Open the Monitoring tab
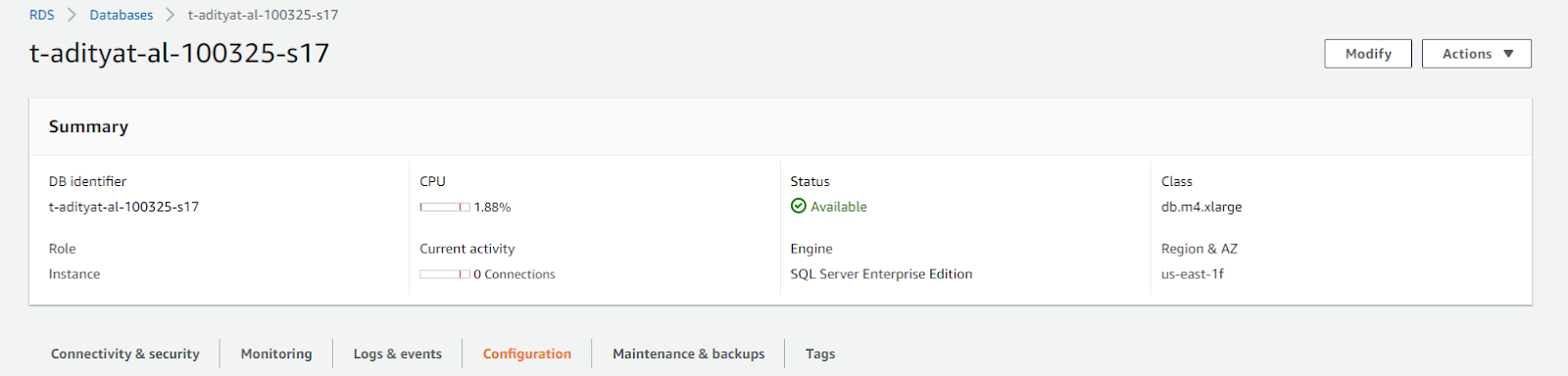This screenshot has width=1568, height=376. [x=276, y=354]
